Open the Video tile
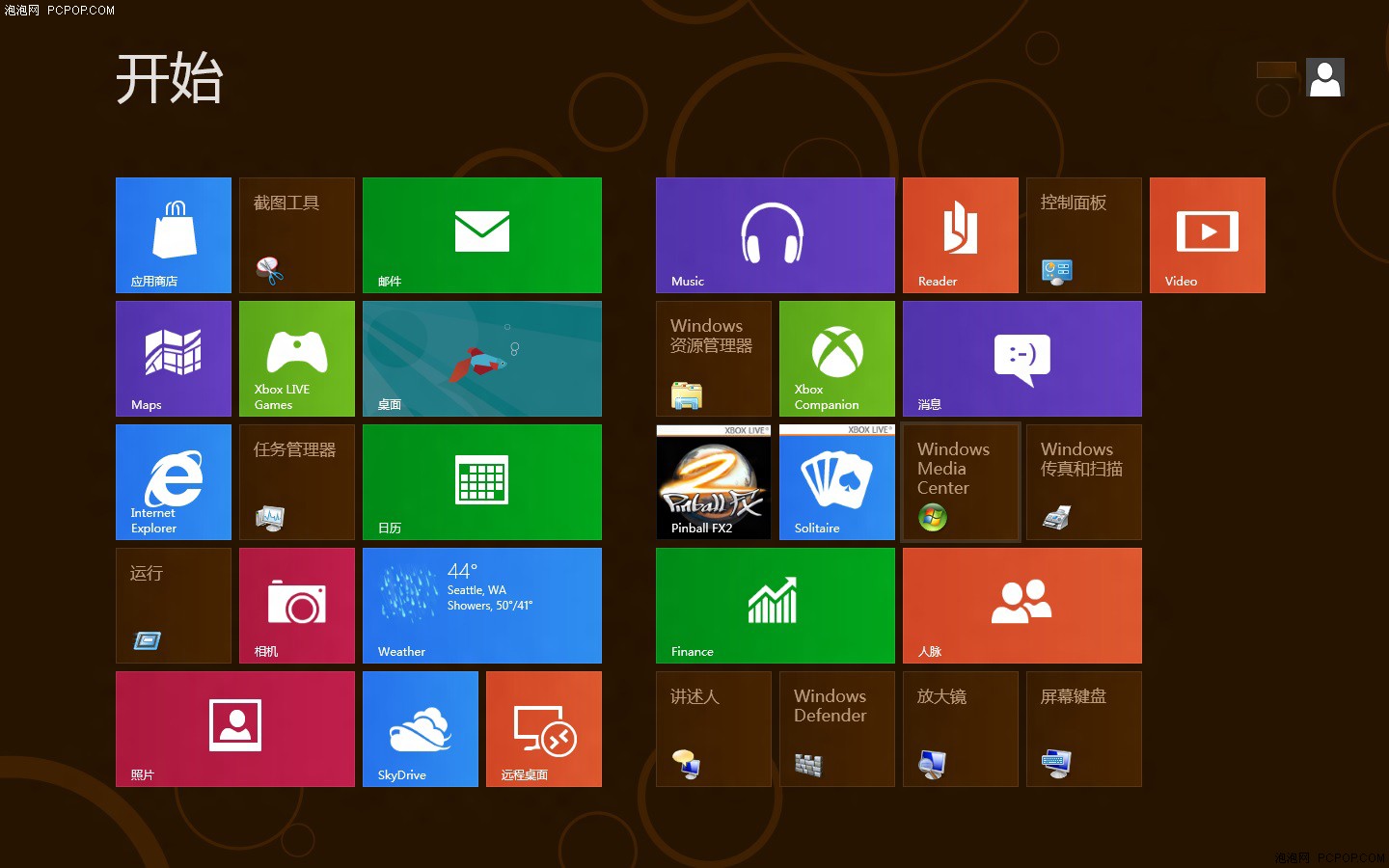The width and height of the screenshot is (1389, 868). [1208, 235]
